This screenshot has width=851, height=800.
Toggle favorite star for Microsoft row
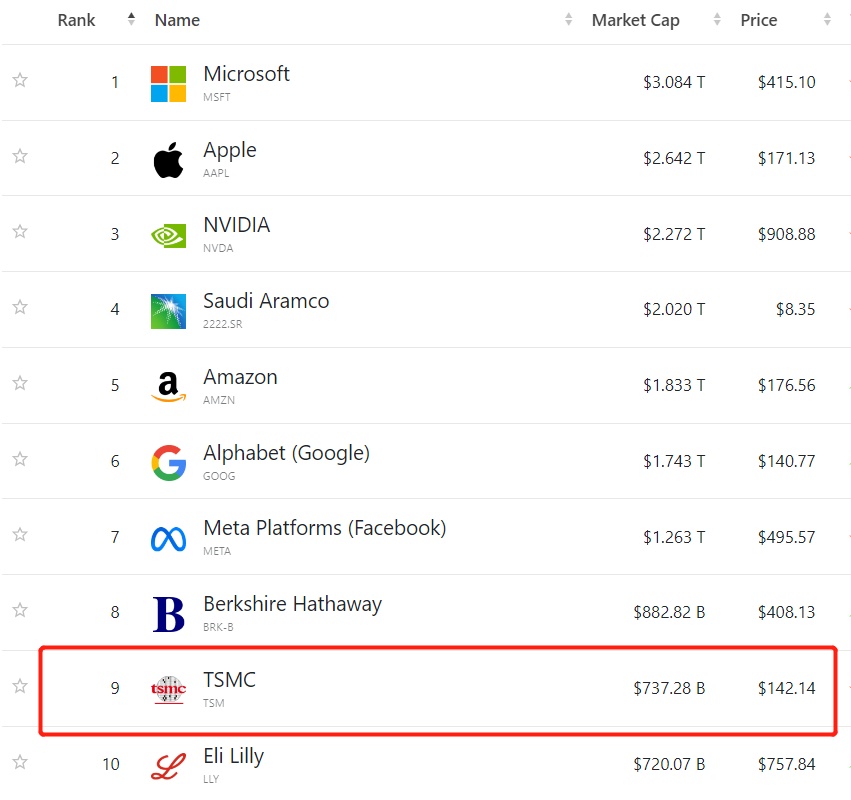20,81
